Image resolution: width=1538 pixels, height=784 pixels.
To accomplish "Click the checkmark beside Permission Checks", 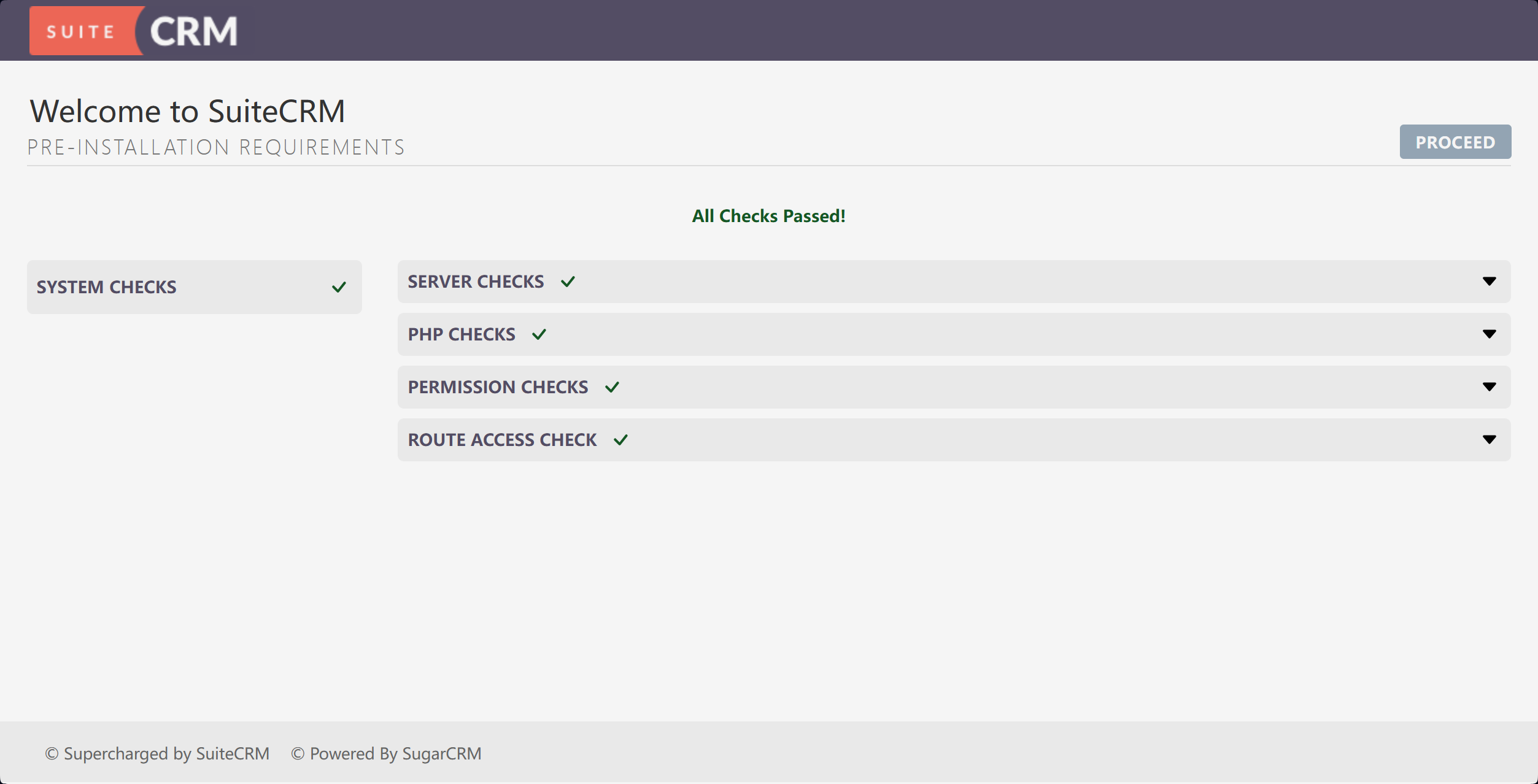I will pos(612,387).
